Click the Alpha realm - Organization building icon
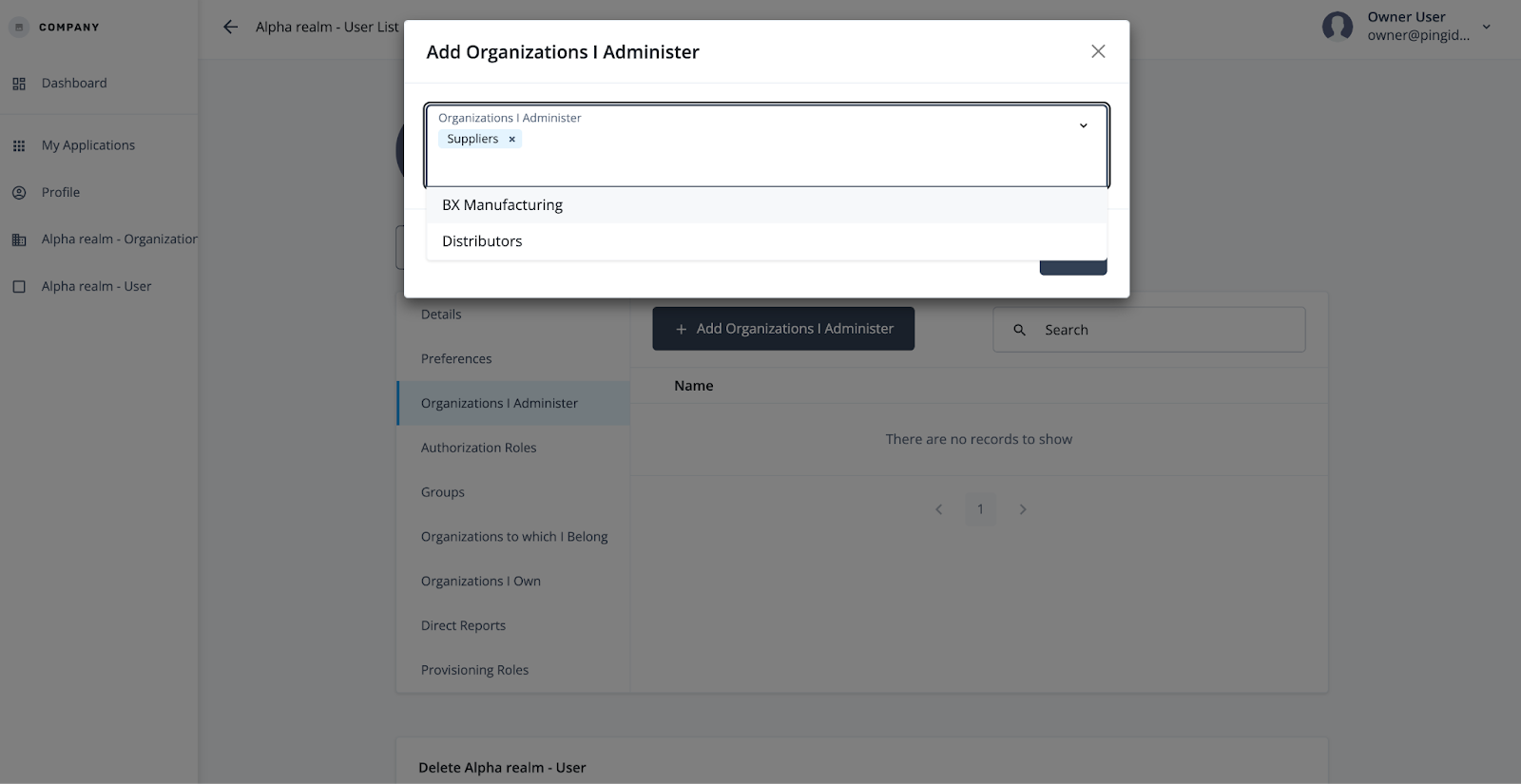Image resolution: width=1521 pixels, height=784 pixels. pyautogui.click(x=19, y=239)
